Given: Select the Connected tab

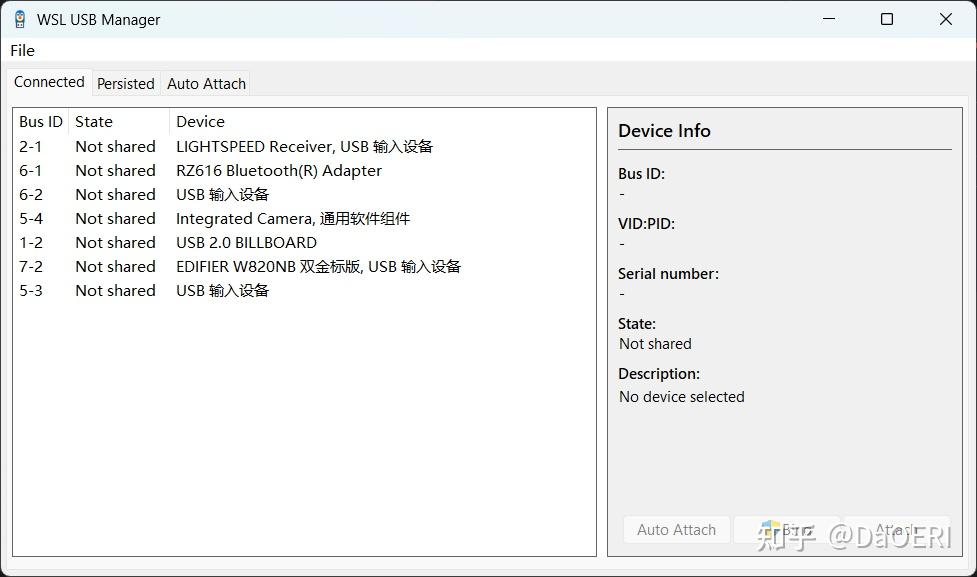Looking at the screenshot, I should click(x=48, y=82).
